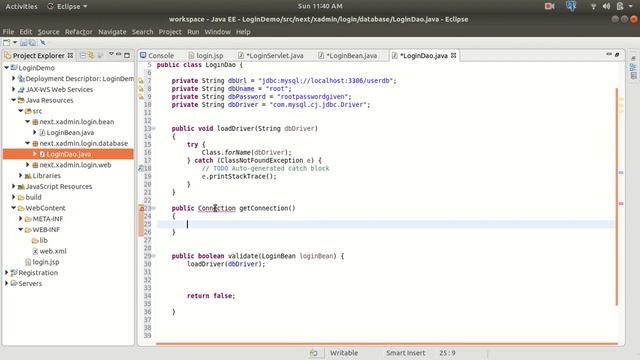
Task: Click the Save All toolbar icon
Action: (32, 42)
